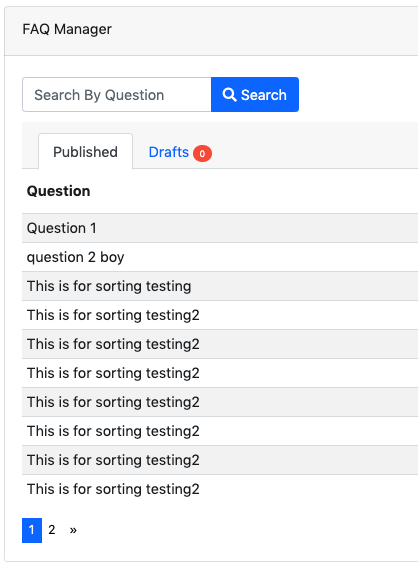The width and height of the screenshot is (418, 564).
Task: Select the fourth 'sorting testing2' row
Action: point(220,402)
